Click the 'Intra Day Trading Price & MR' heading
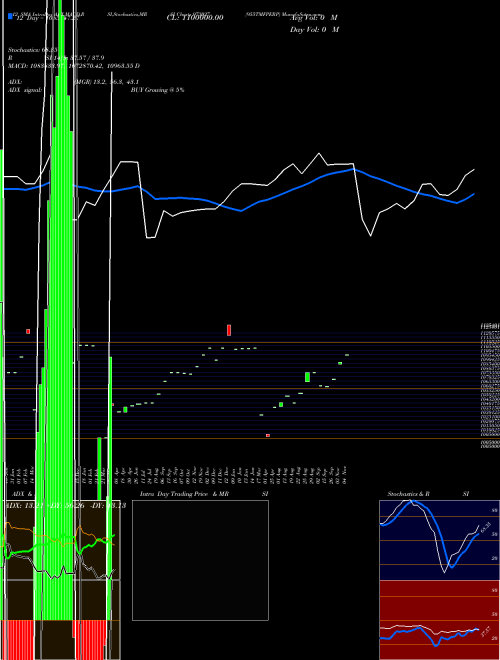This screenshot has width=500, height=660. pyautogui.click(x=184, y=494)
